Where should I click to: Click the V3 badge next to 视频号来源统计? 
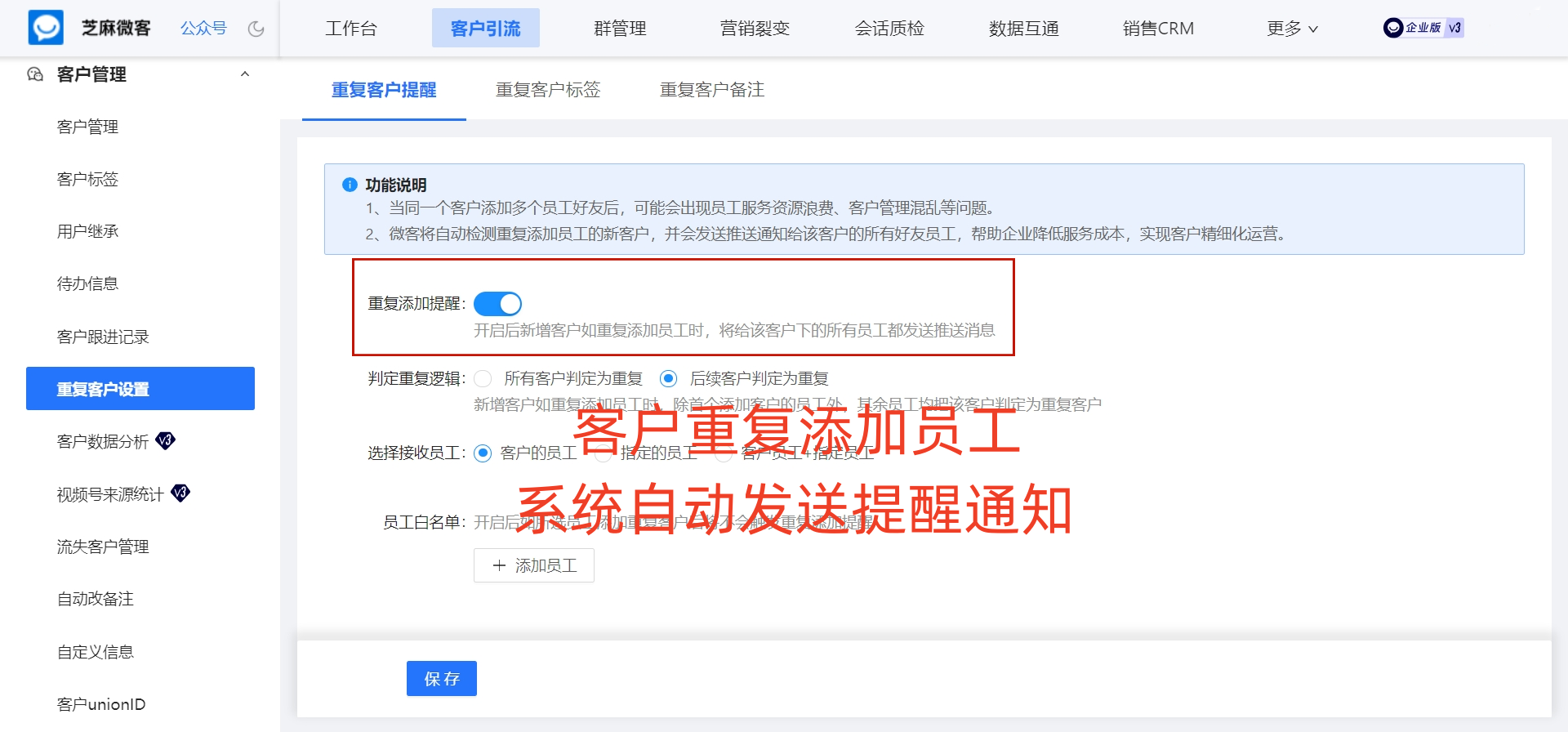coord(180,493)
